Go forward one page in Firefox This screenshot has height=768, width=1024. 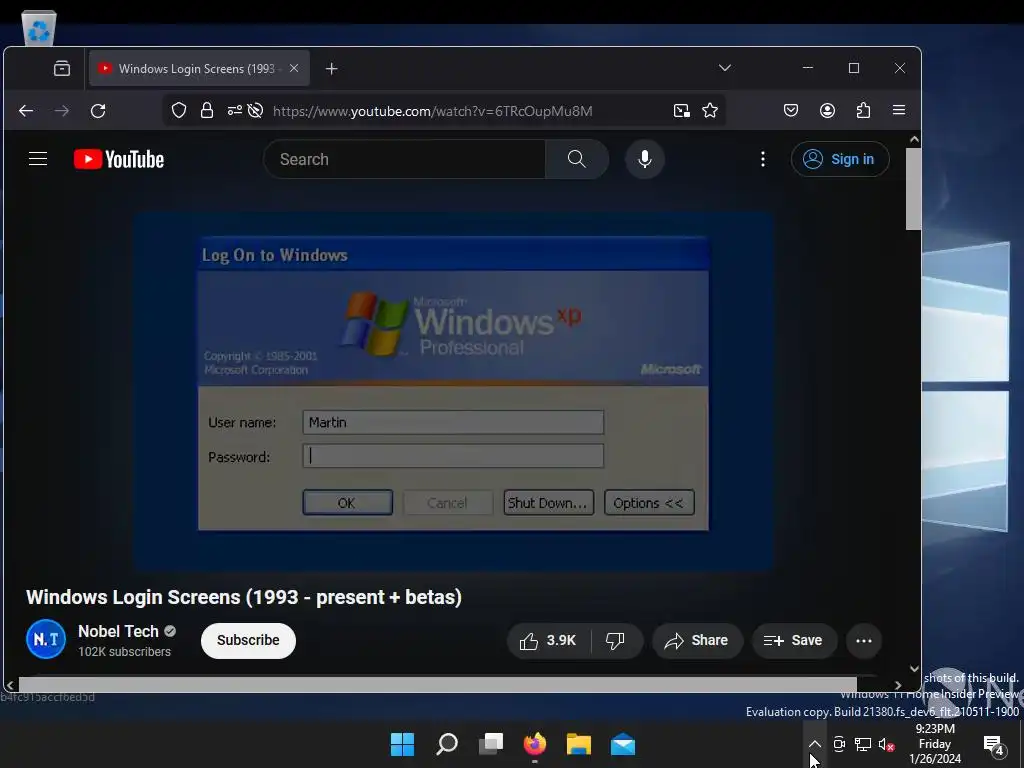click(x=62, y=111)
